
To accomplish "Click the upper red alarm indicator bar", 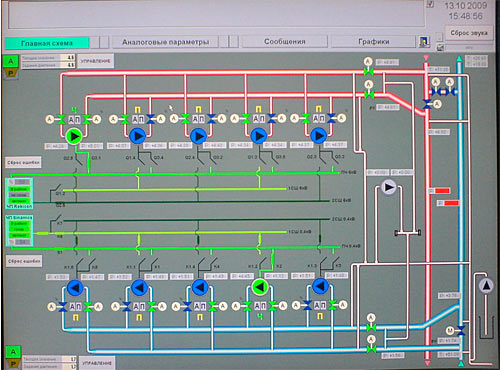I will (x=442, y=191).
